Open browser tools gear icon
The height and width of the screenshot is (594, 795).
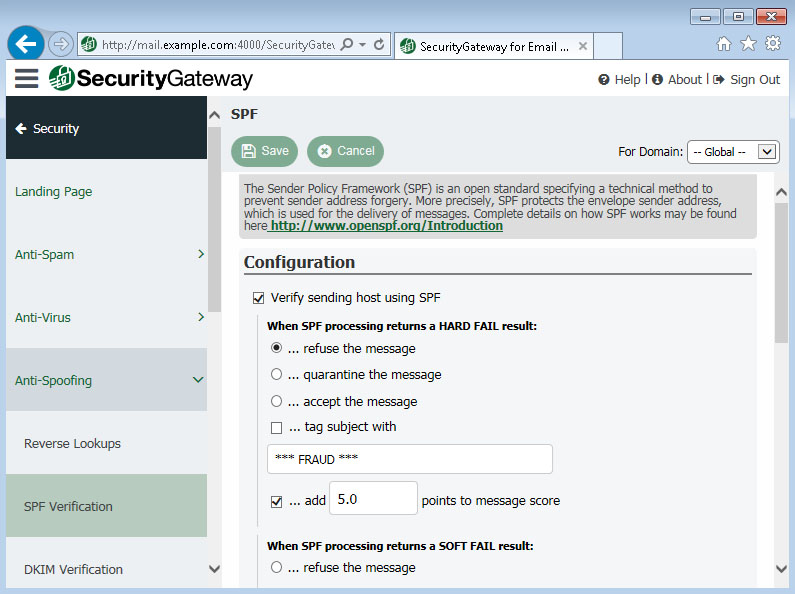(x=773, y=44)
